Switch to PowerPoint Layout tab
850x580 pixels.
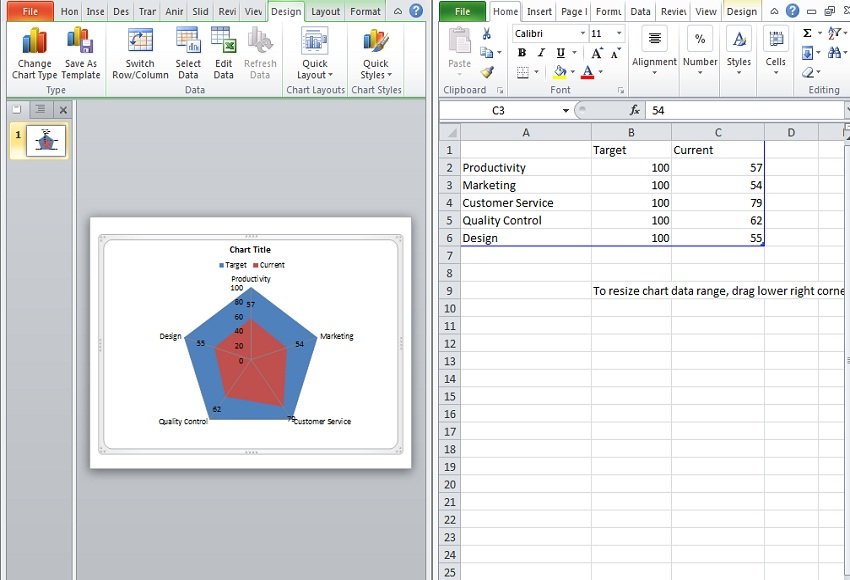point(324,12)
